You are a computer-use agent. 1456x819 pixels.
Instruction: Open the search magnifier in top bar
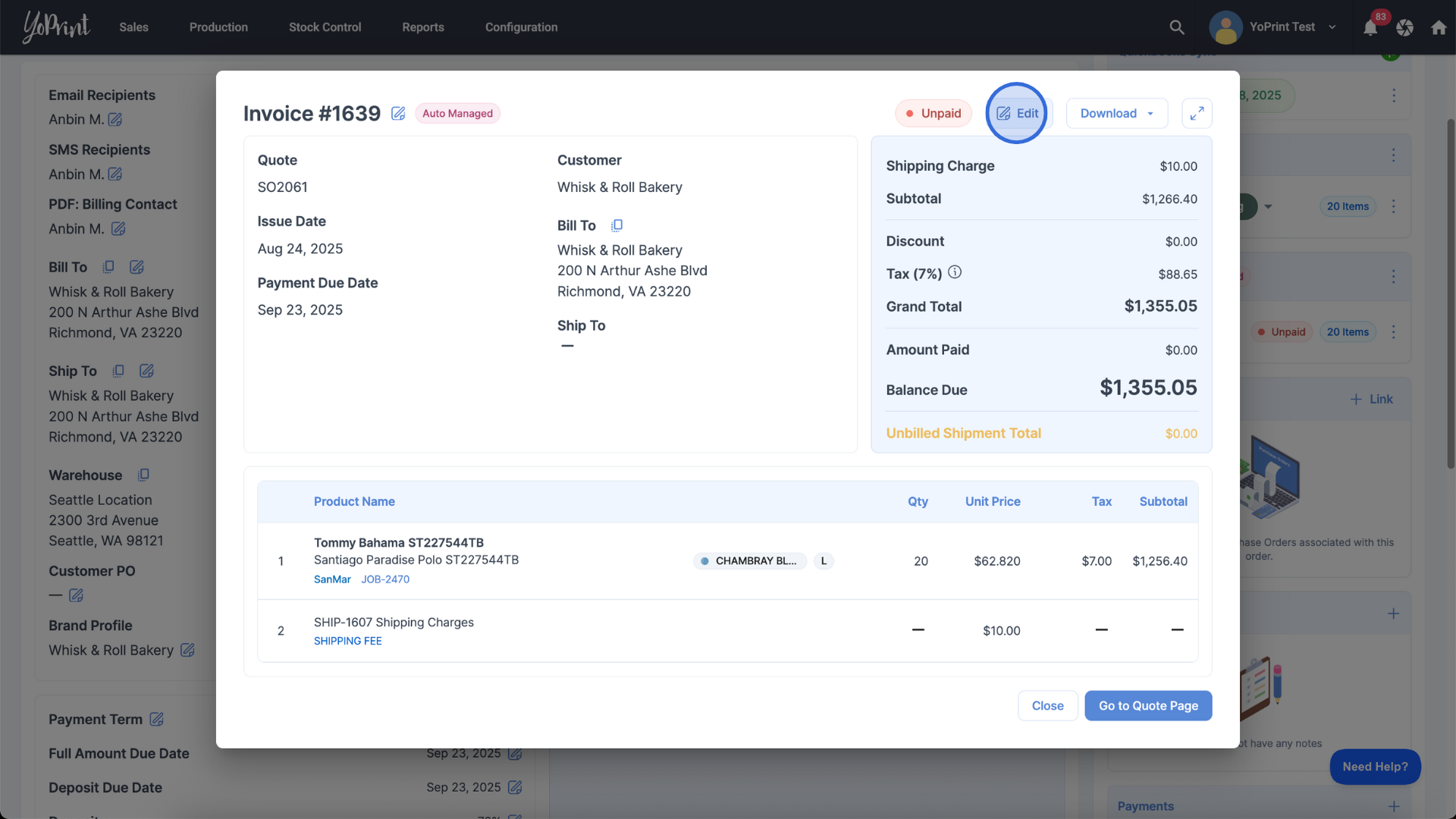pos(1177,27)
